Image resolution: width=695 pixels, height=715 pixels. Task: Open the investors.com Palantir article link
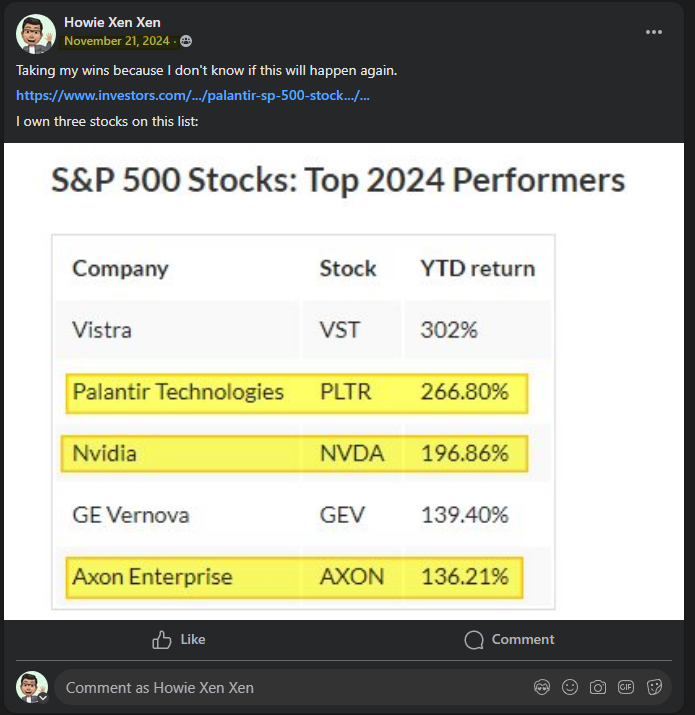tap(193, 95)
